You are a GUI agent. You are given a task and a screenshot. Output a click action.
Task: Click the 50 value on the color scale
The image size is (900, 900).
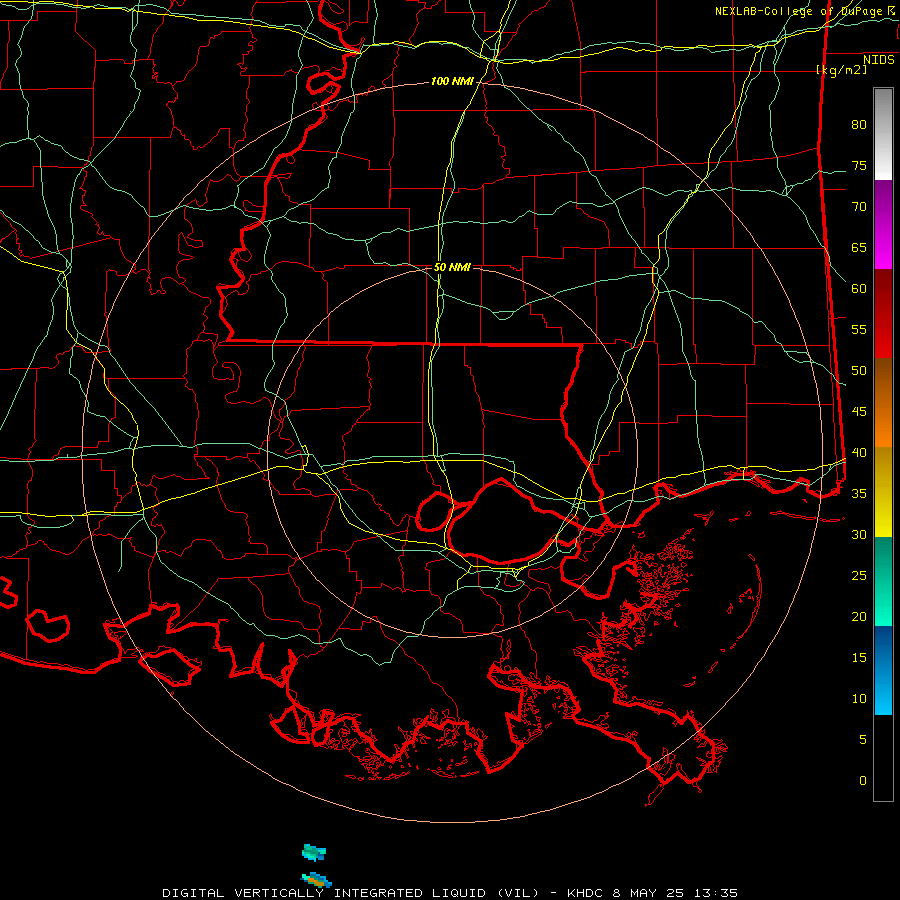pos(859,371)
